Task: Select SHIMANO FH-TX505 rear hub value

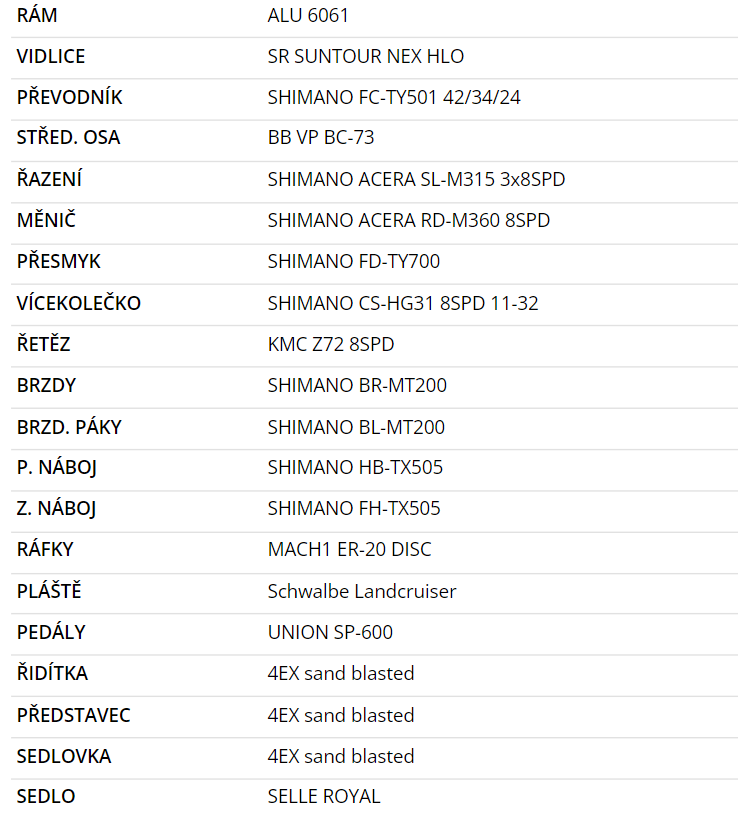Action: 354,509
